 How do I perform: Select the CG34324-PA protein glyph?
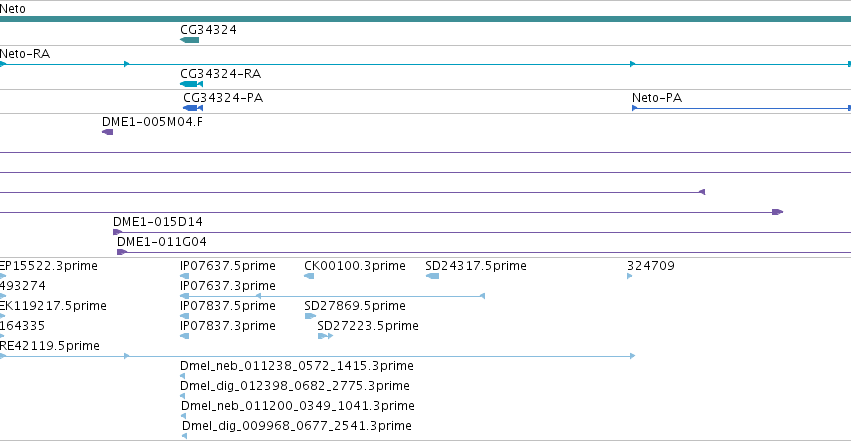193,108
